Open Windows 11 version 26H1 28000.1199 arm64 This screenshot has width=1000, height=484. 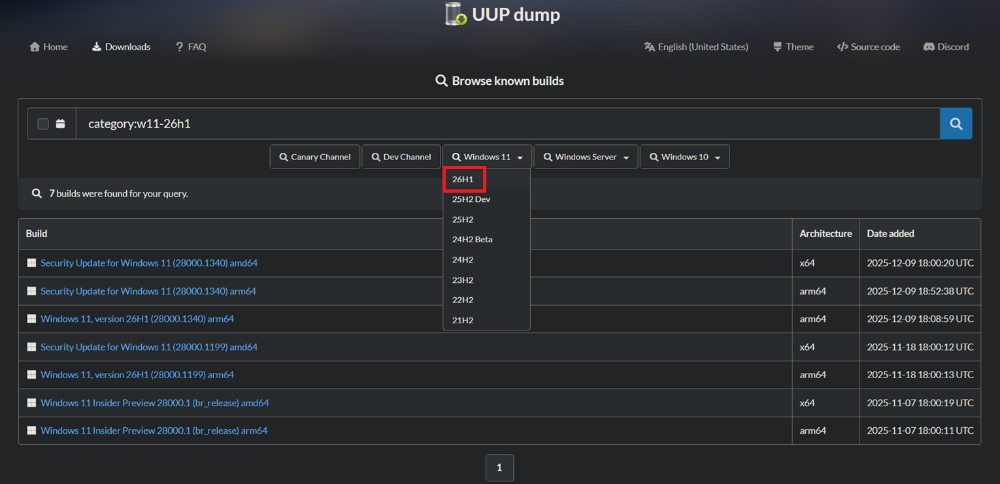pos(137,375)
